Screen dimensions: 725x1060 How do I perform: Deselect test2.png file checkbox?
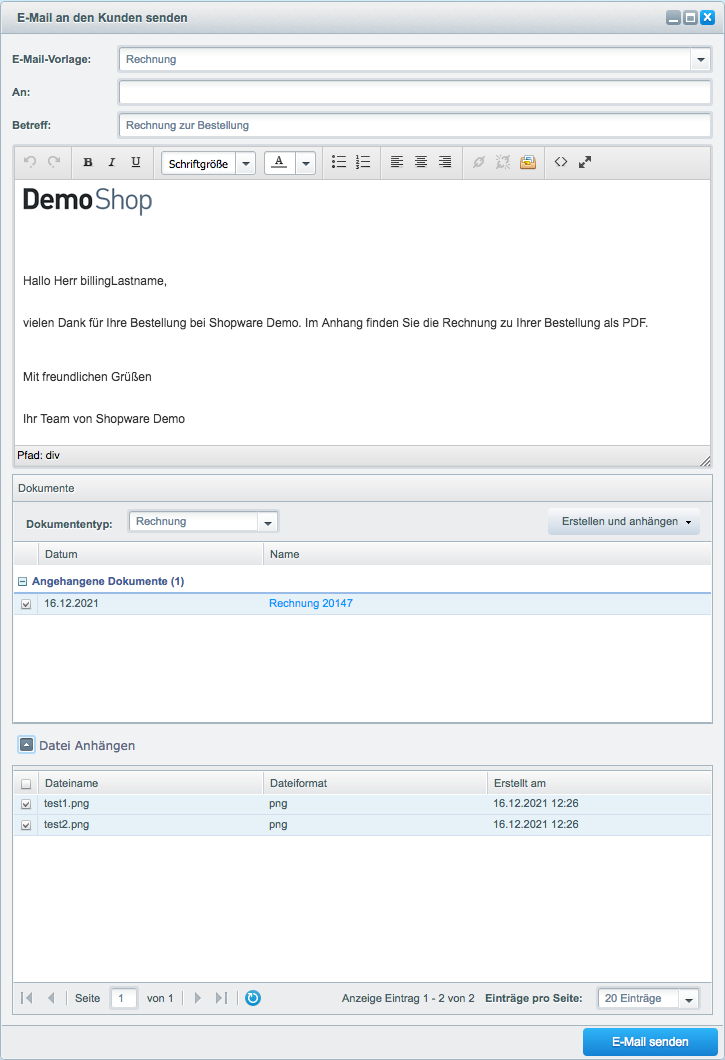coord(26,825)
